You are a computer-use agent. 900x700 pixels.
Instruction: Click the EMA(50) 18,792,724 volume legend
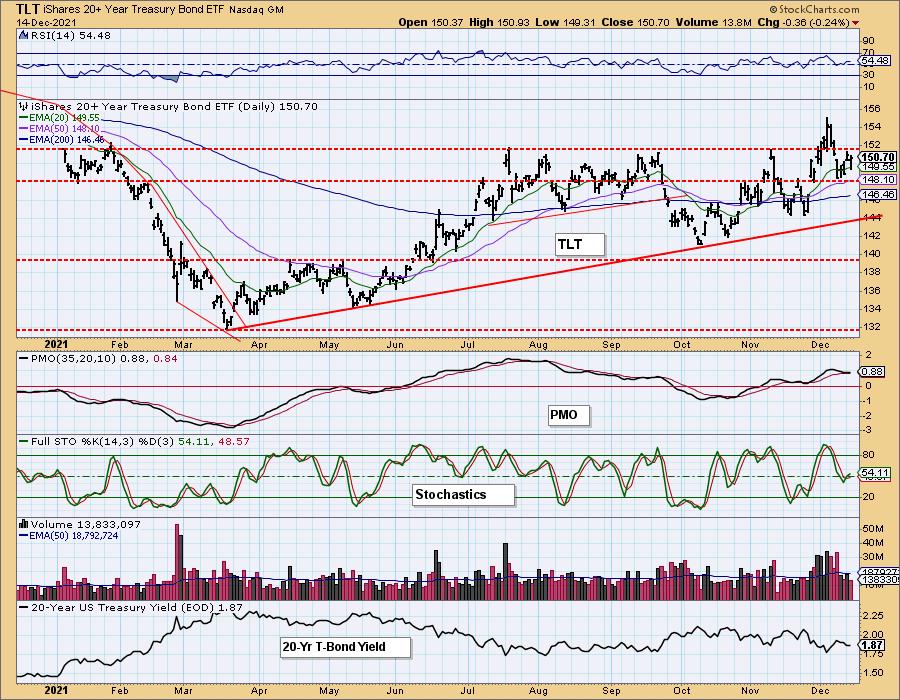click(69, 535)
